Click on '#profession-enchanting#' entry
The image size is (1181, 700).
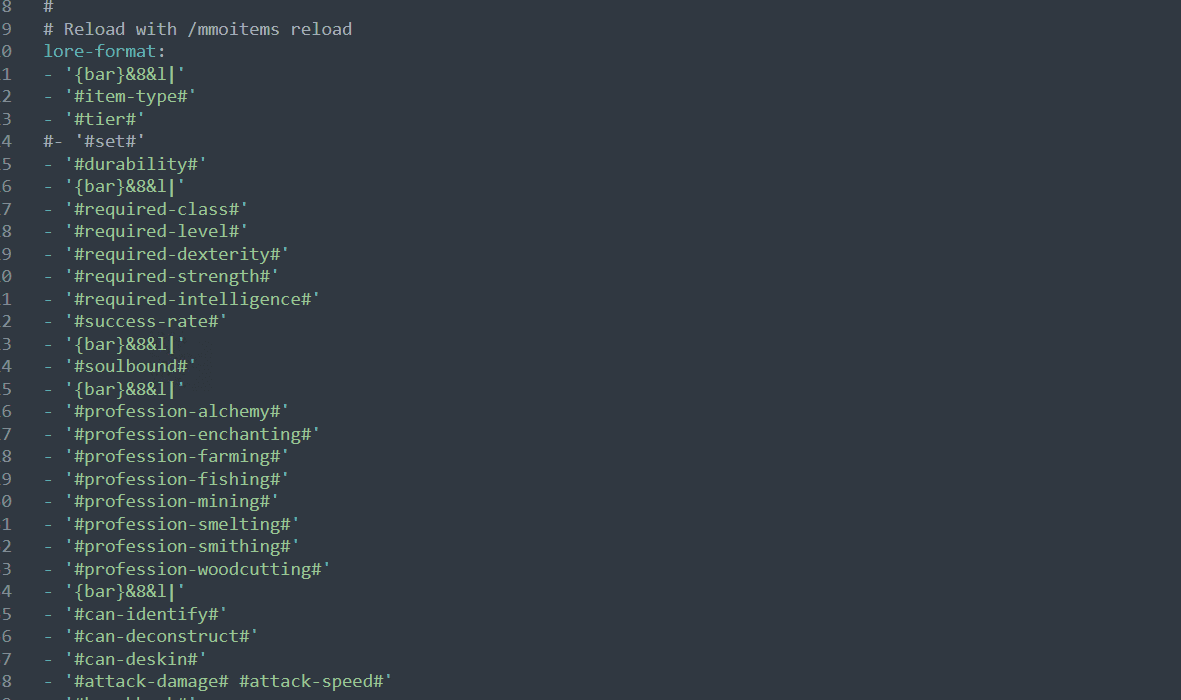click(192, 434)
